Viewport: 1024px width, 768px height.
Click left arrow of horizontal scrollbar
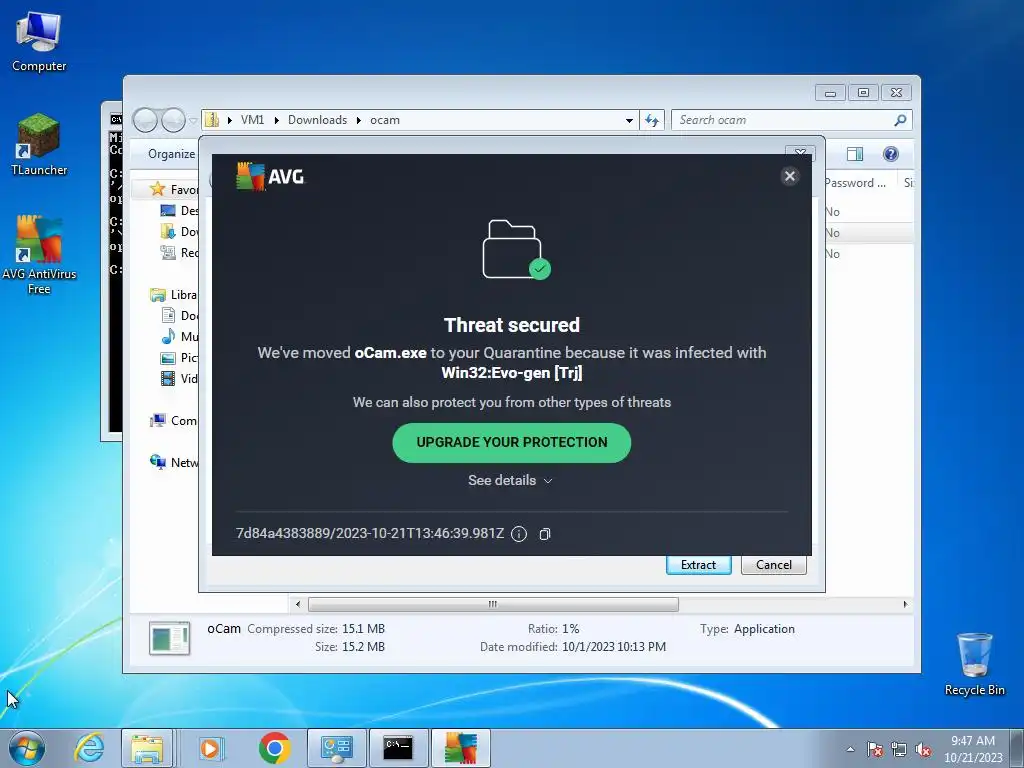[298, 604]
